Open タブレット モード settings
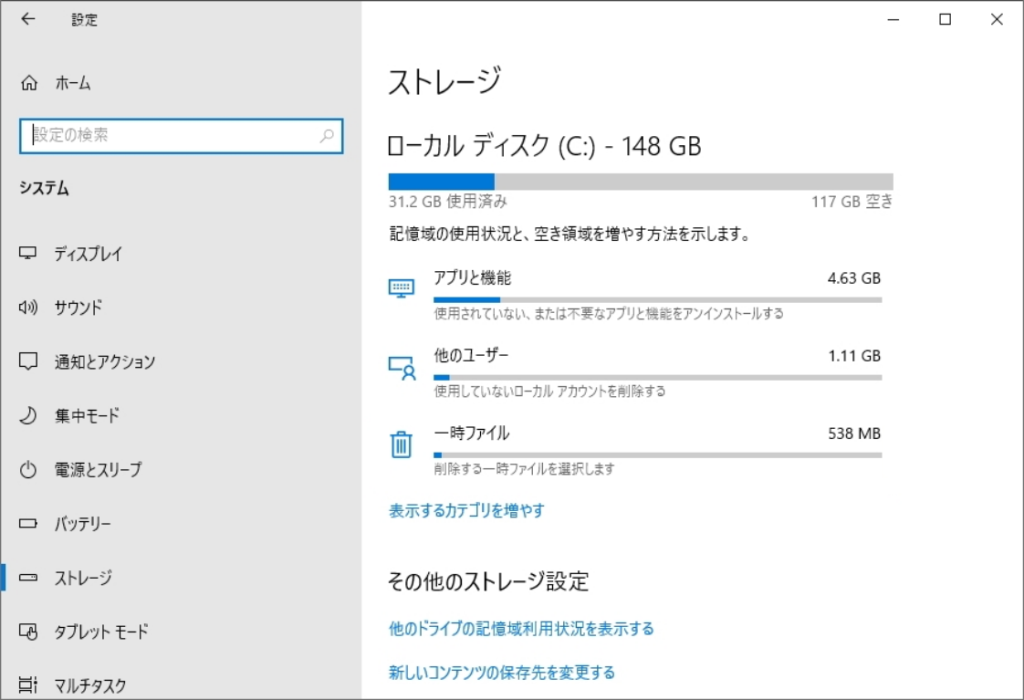Viewport: 1024px width, 700px height. (101, 631)
